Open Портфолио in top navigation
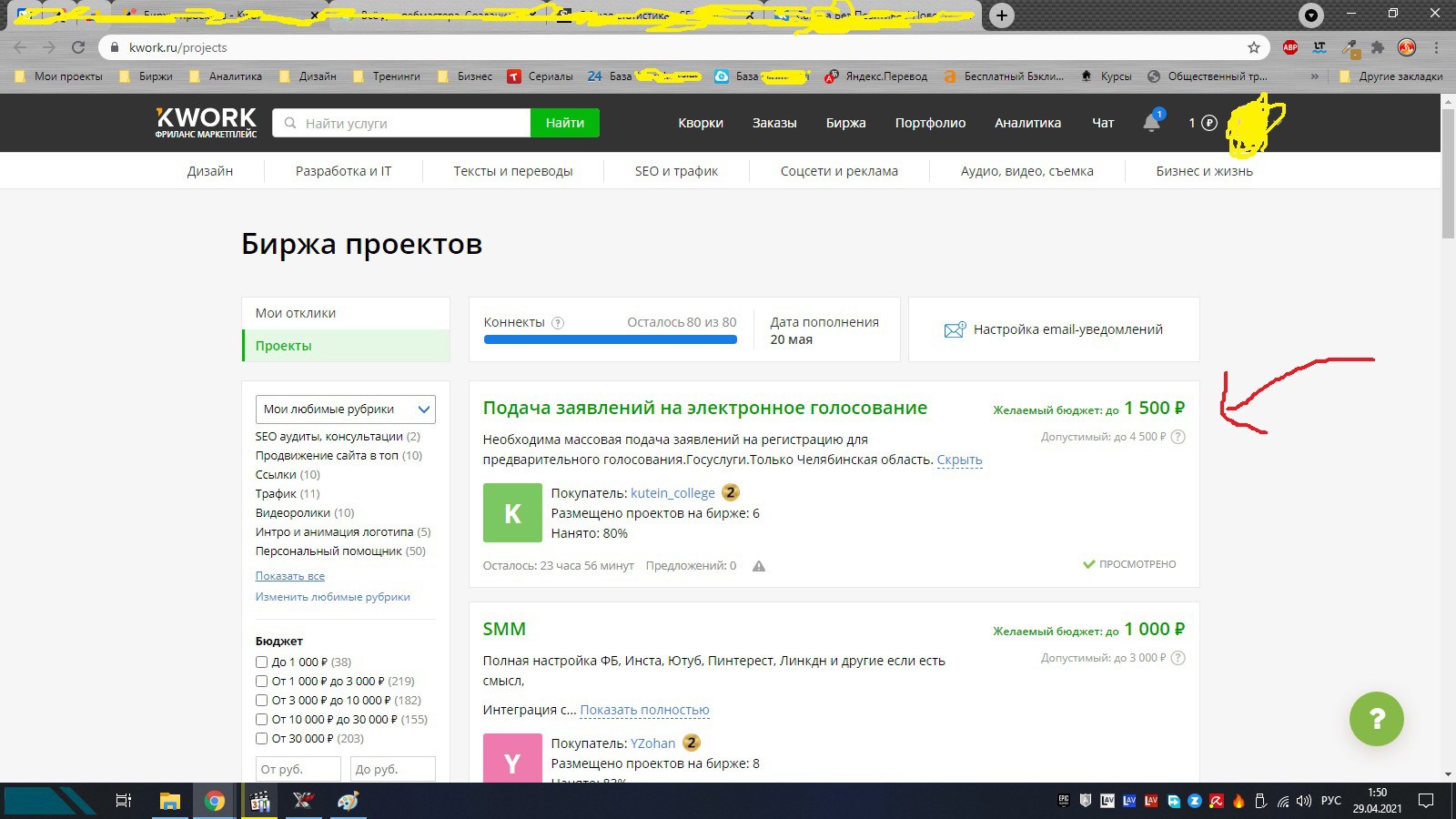This screenshot has width=1456, height=819. pyautogui.click(x=930, y=123)
